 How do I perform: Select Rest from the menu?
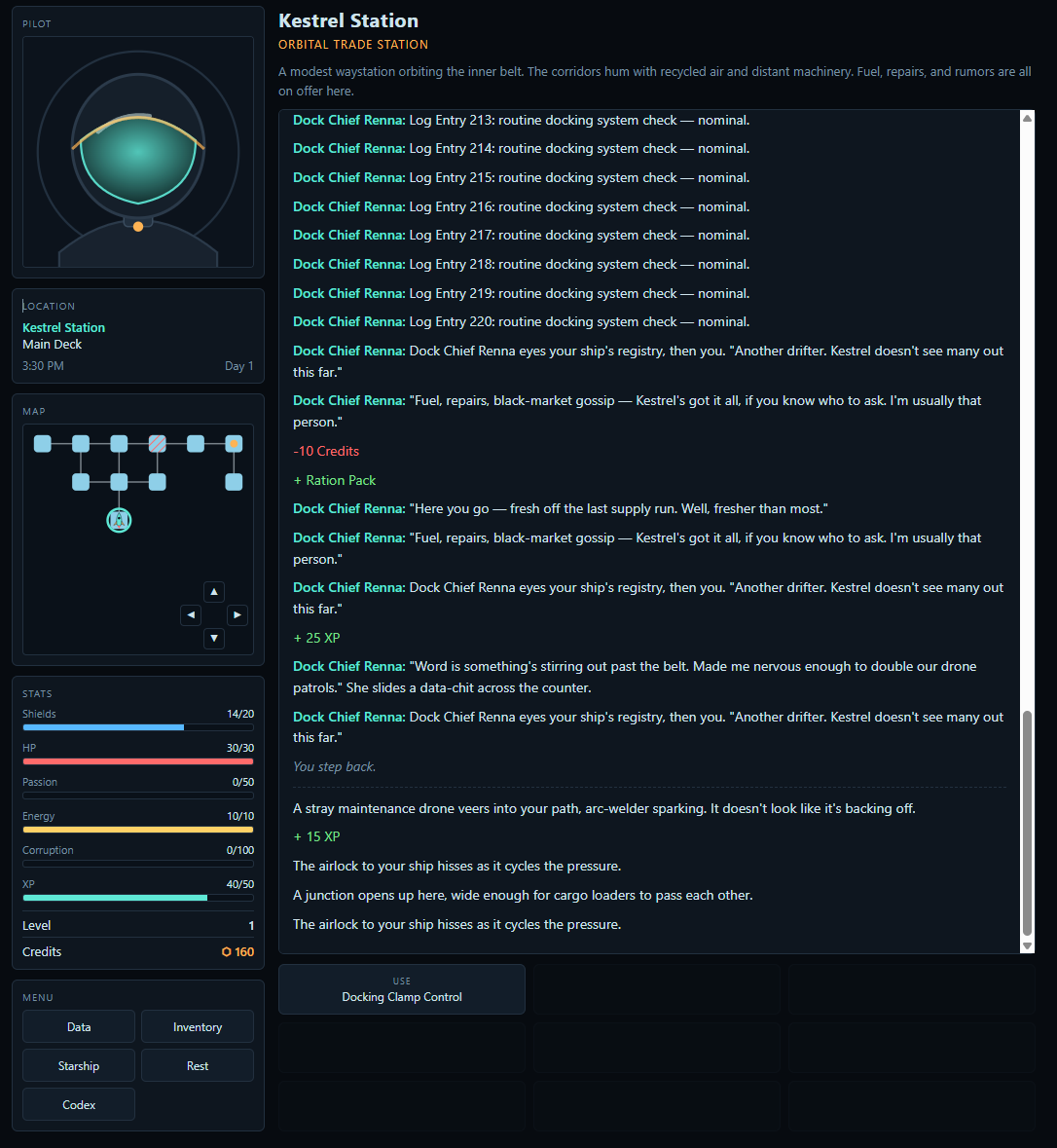198,1066
